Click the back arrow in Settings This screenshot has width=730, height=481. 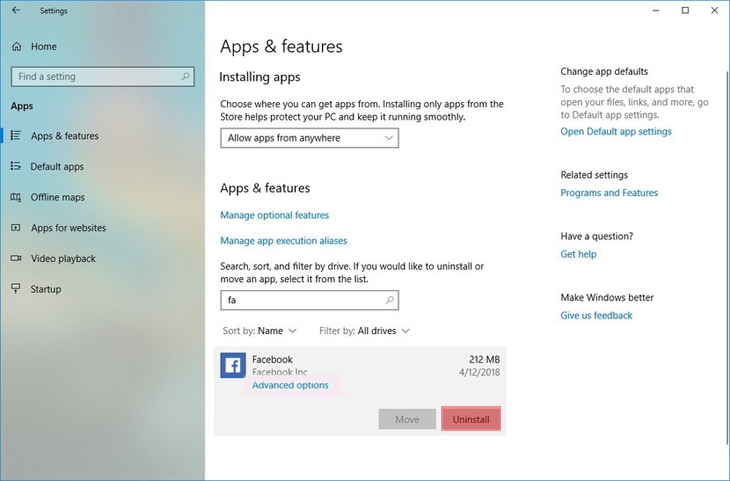16,10
